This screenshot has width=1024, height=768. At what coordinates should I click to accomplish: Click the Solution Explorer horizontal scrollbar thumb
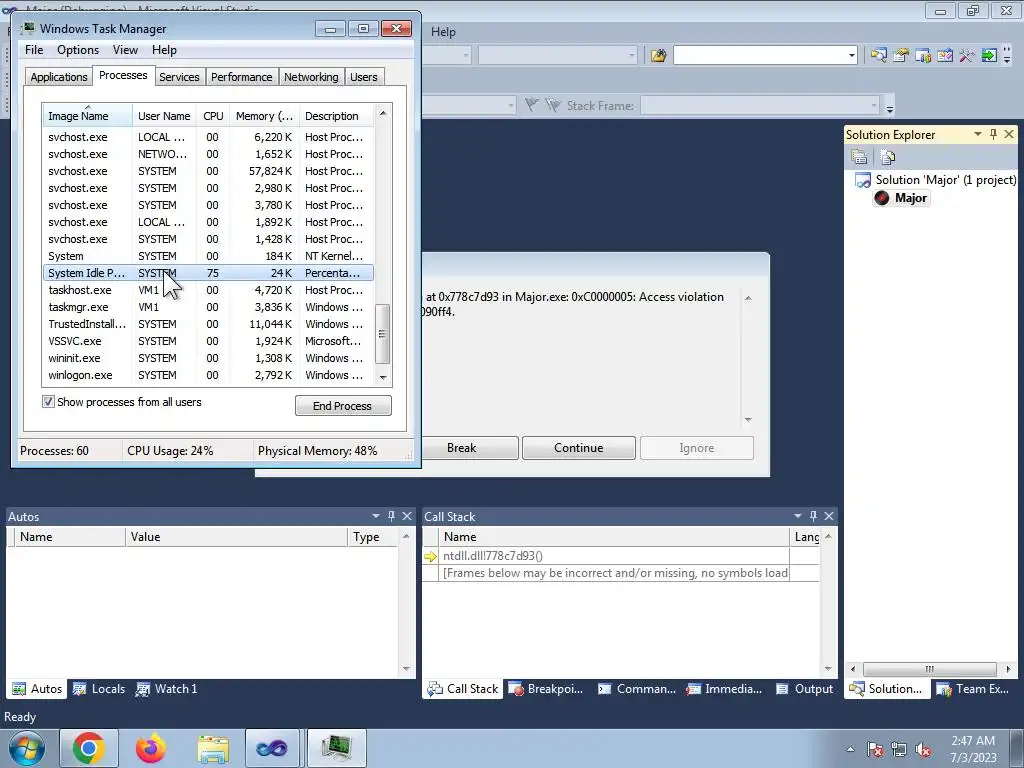[x=929, y=669]
